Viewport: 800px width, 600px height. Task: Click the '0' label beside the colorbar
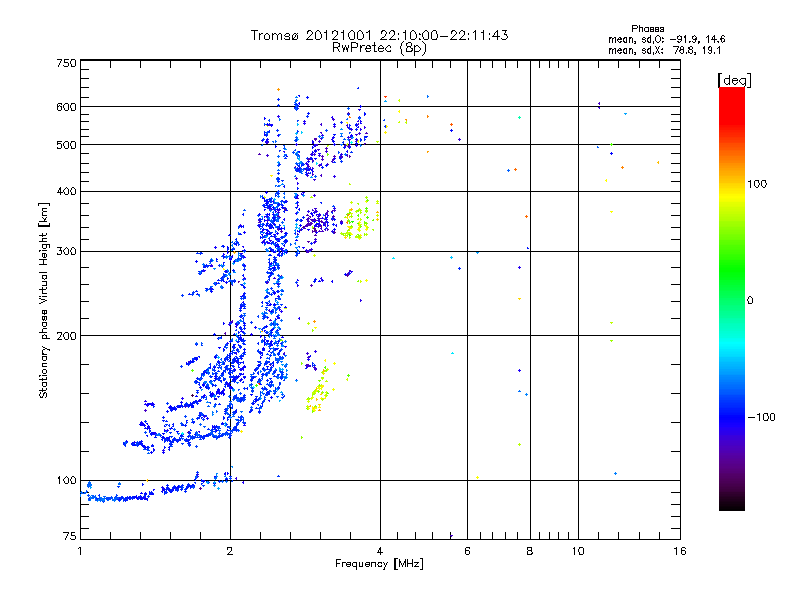749,300
